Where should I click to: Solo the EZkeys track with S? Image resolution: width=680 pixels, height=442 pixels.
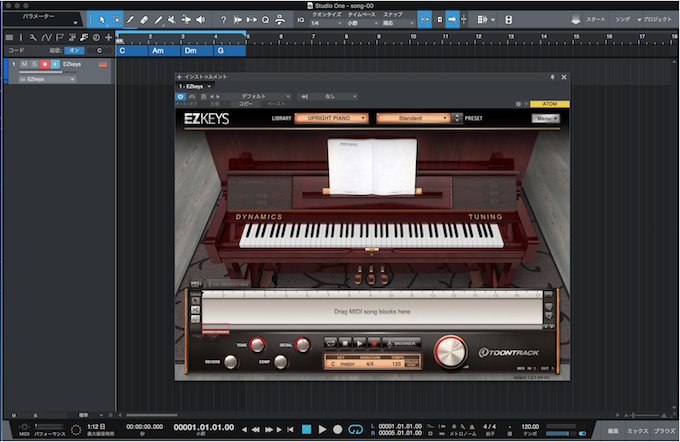click(x=34, y=64)
